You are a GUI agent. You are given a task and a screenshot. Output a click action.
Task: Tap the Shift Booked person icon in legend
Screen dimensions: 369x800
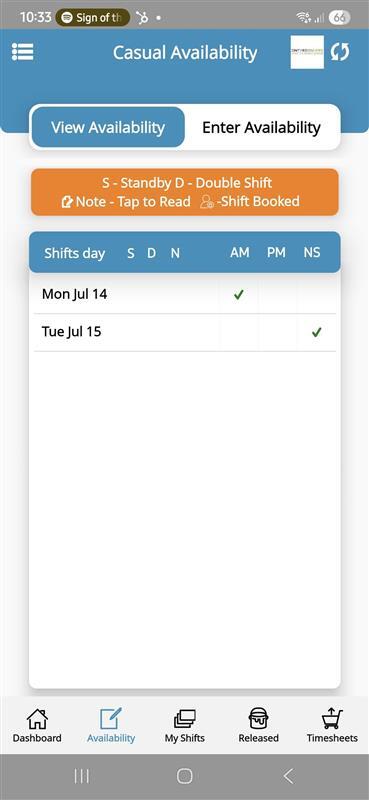(207, 202)
